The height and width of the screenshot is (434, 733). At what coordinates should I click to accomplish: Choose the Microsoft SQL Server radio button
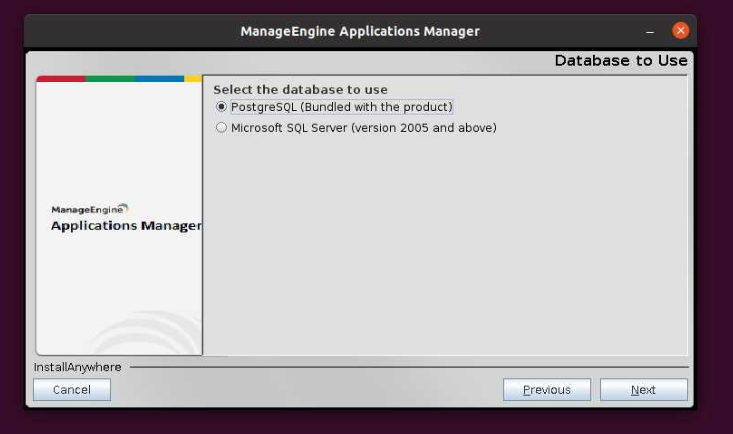222,128
